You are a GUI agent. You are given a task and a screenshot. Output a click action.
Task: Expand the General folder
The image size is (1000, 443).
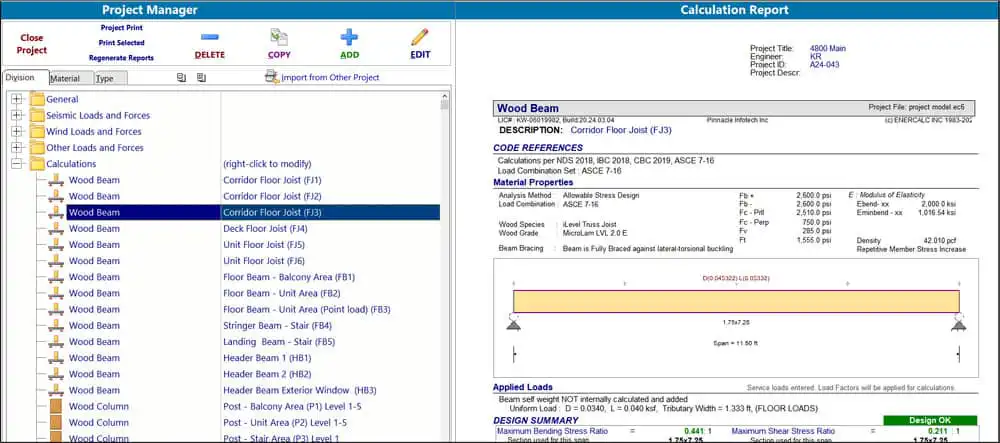[x=17, y=99]
